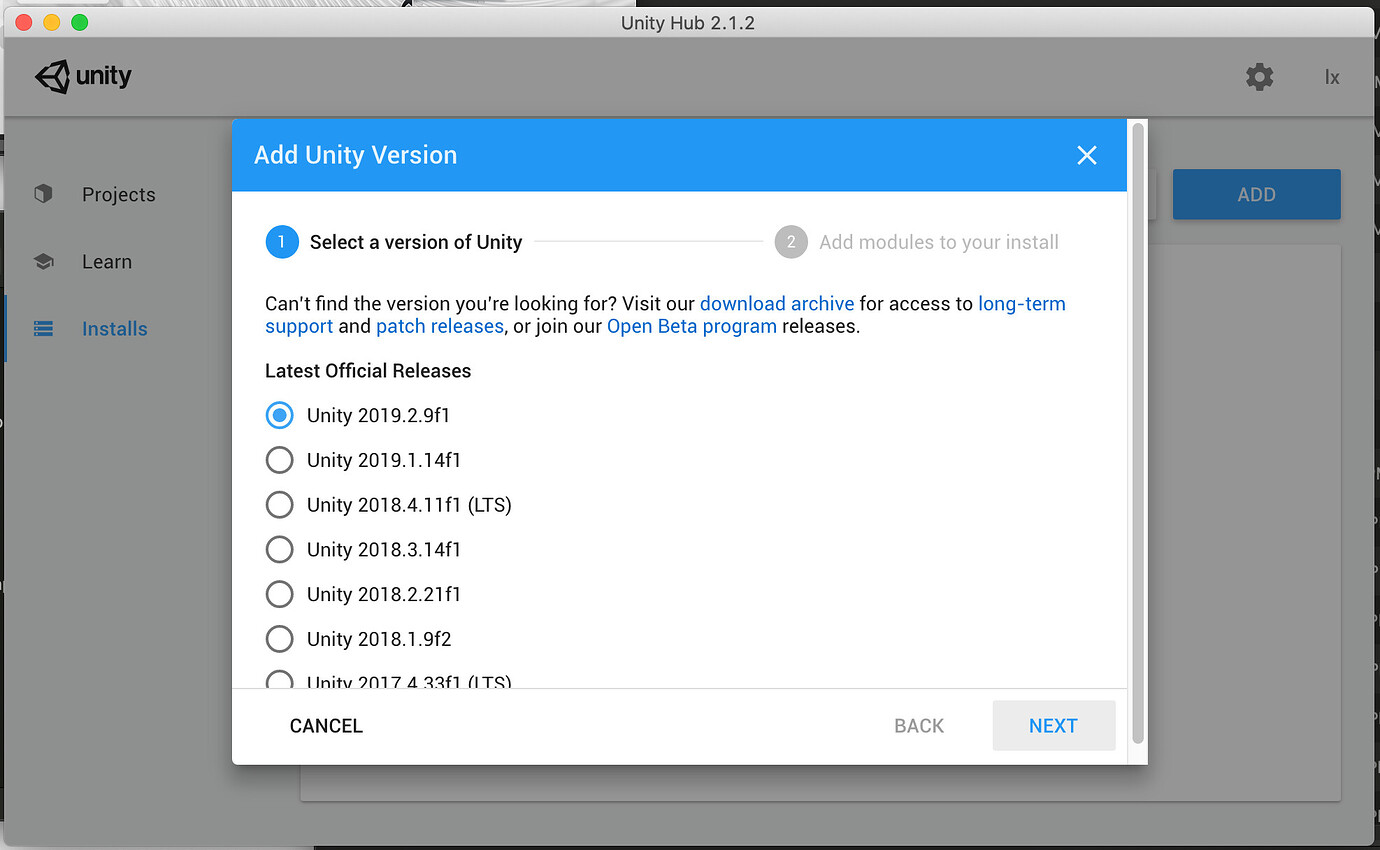Click the Projects cube icon in the sidebar
Image resolution: width=1380 pixels, height=850 pixels.
click(43, 194)
